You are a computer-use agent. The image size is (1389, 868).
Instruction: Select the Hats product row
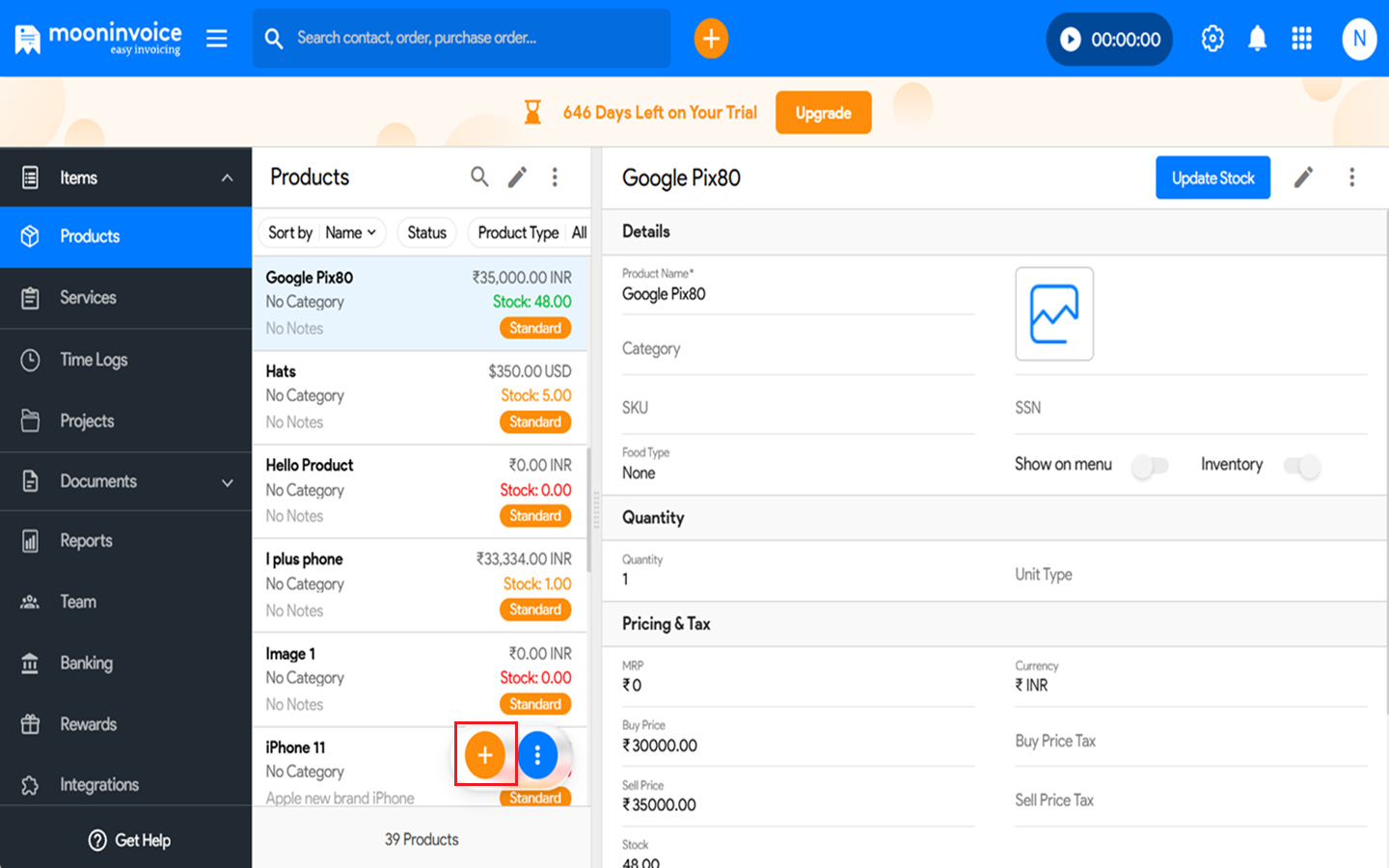[x=420, y=397]
